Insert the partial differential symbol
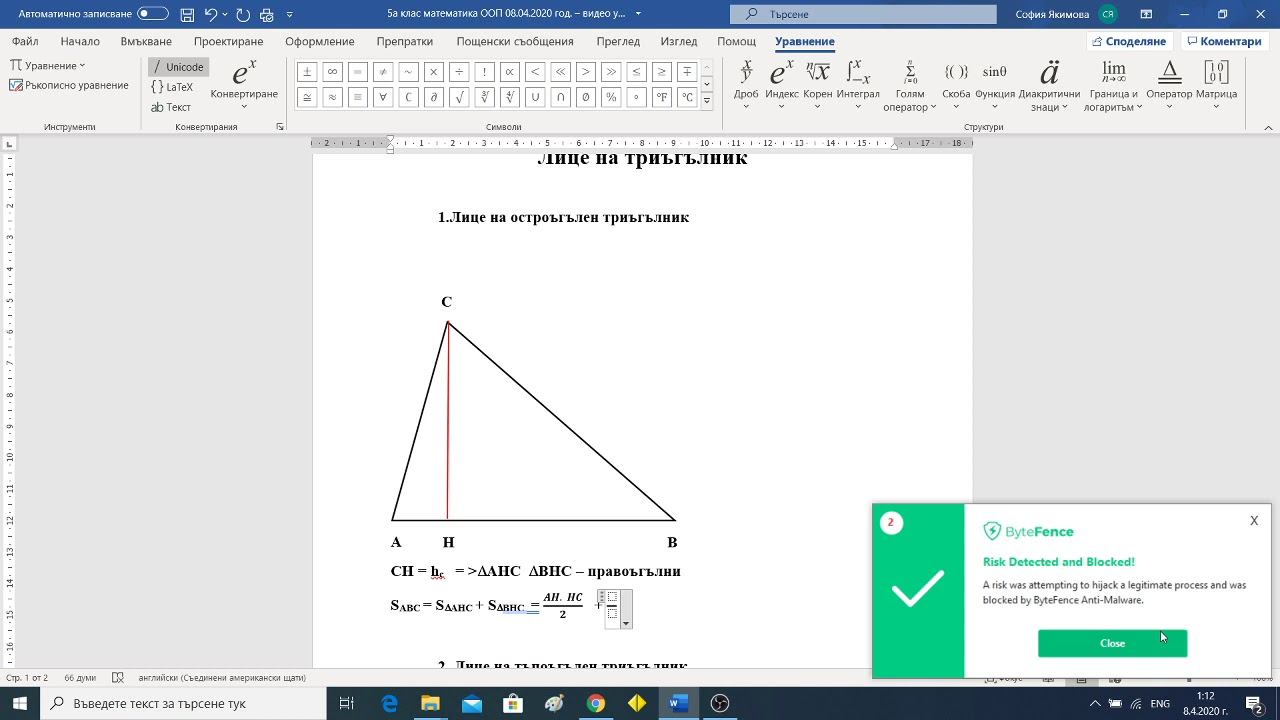Image resolution: width=1280 pixels, height=720 pixels. click(x=433, y=97)
